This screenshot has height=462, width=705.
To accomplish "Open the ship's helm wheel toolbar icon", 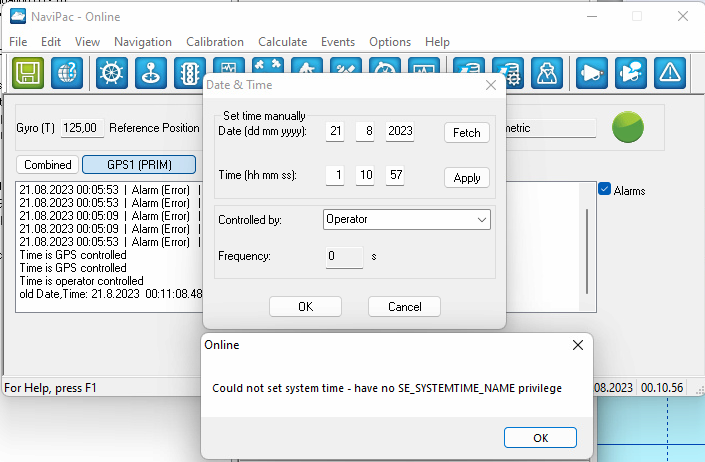I will [112, 73].
